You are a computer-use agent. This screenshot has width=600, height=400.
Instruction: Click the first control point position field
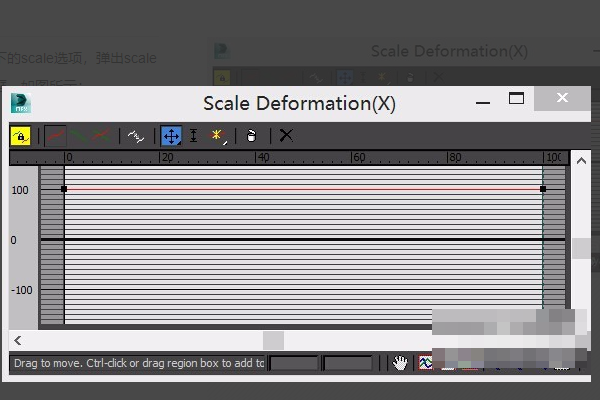[x=294, y=363]
